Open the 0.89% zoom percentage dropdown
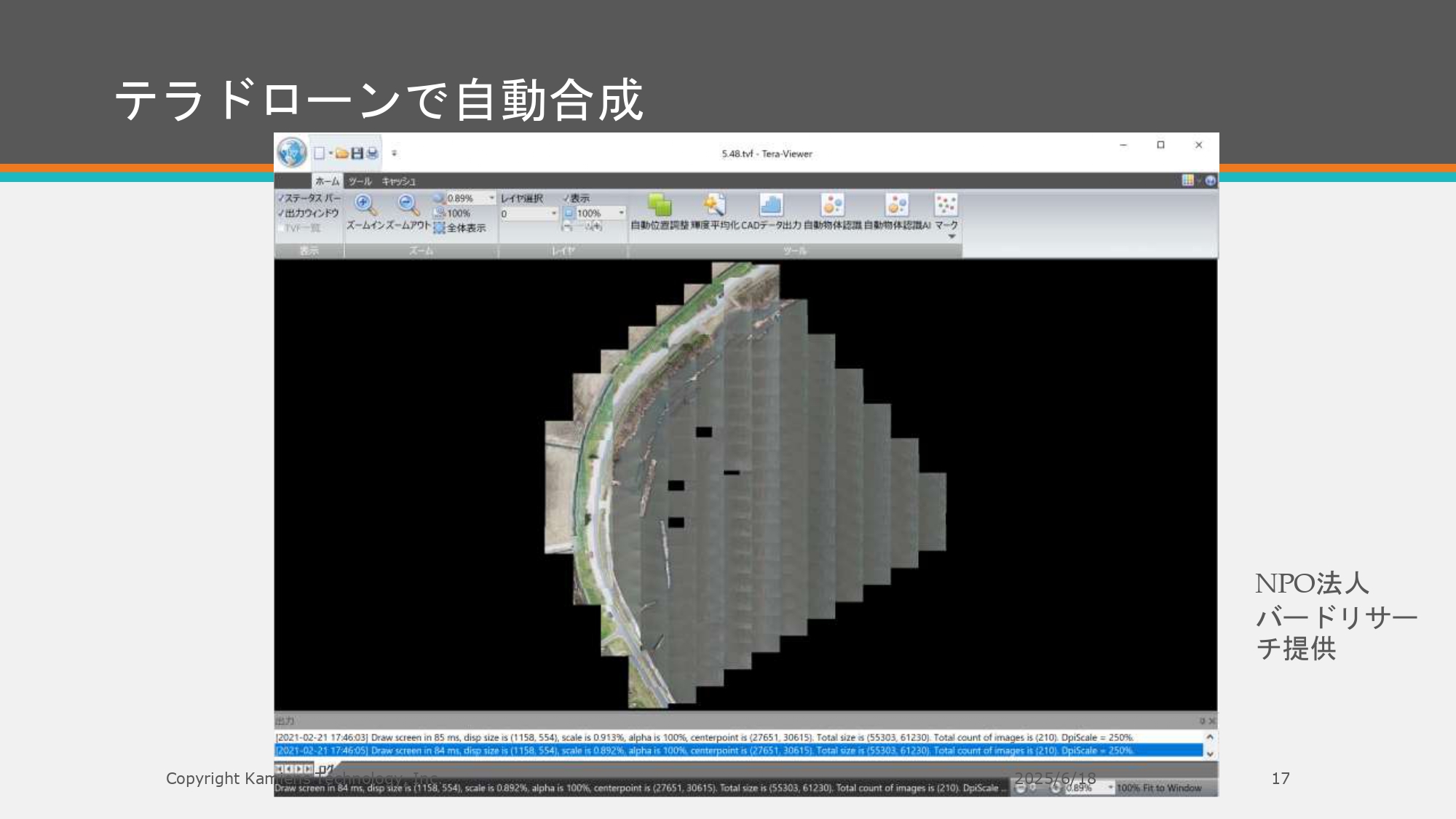This screenshot has width=1456, height=819. 491,198
